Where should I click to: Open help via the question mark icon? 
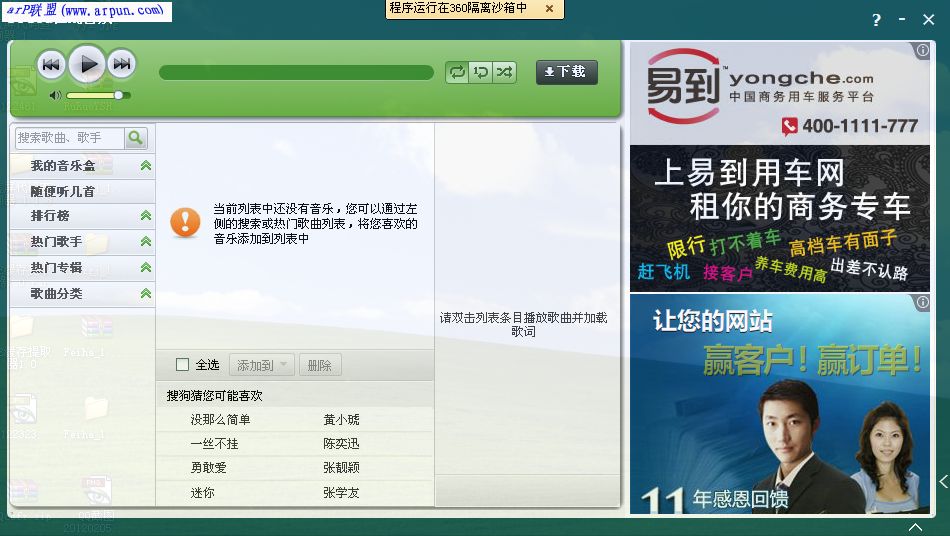pyautogui.click(x=876, y=19)
